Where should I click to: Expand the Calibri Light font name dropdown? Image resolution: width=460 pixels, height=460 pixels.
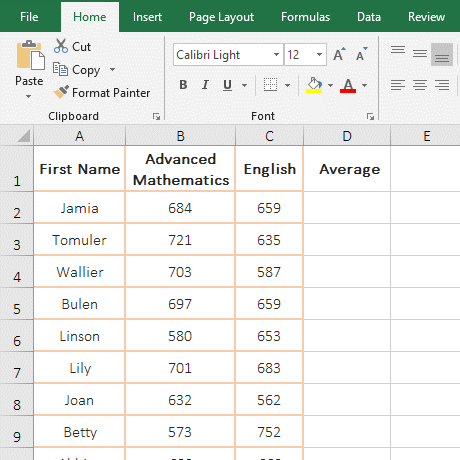point(276,54)
